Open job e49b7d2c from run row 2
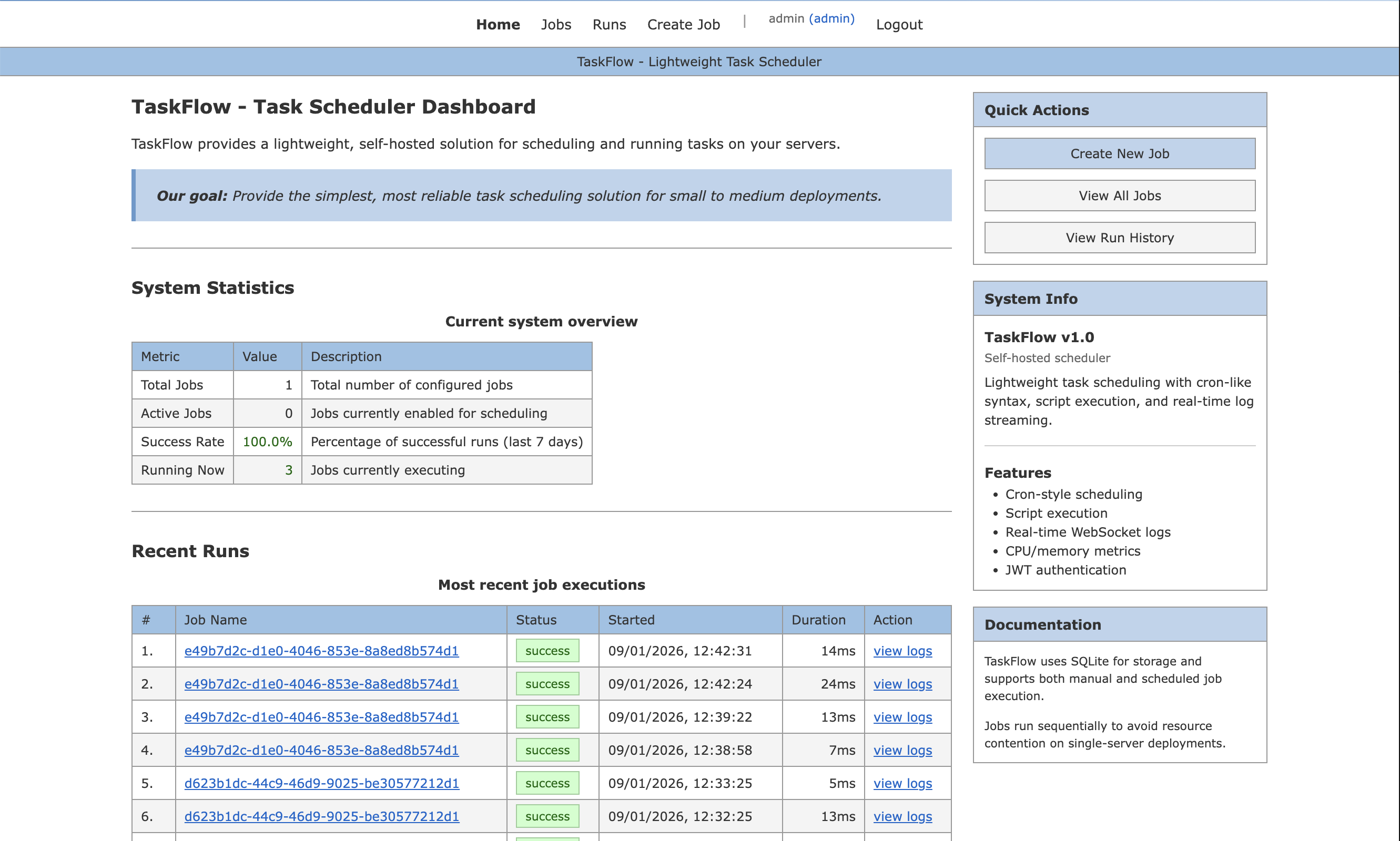This screenshot has width=1400, height=841. pyautogui.click(x=321, y=683)
